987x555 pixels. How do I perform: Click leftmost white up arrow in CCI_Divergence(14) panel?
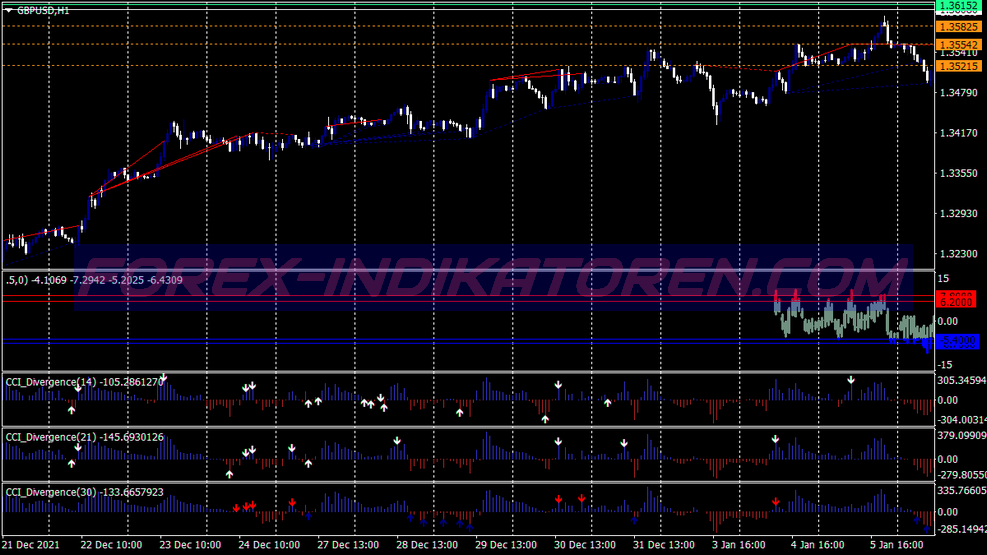[72, 409]
